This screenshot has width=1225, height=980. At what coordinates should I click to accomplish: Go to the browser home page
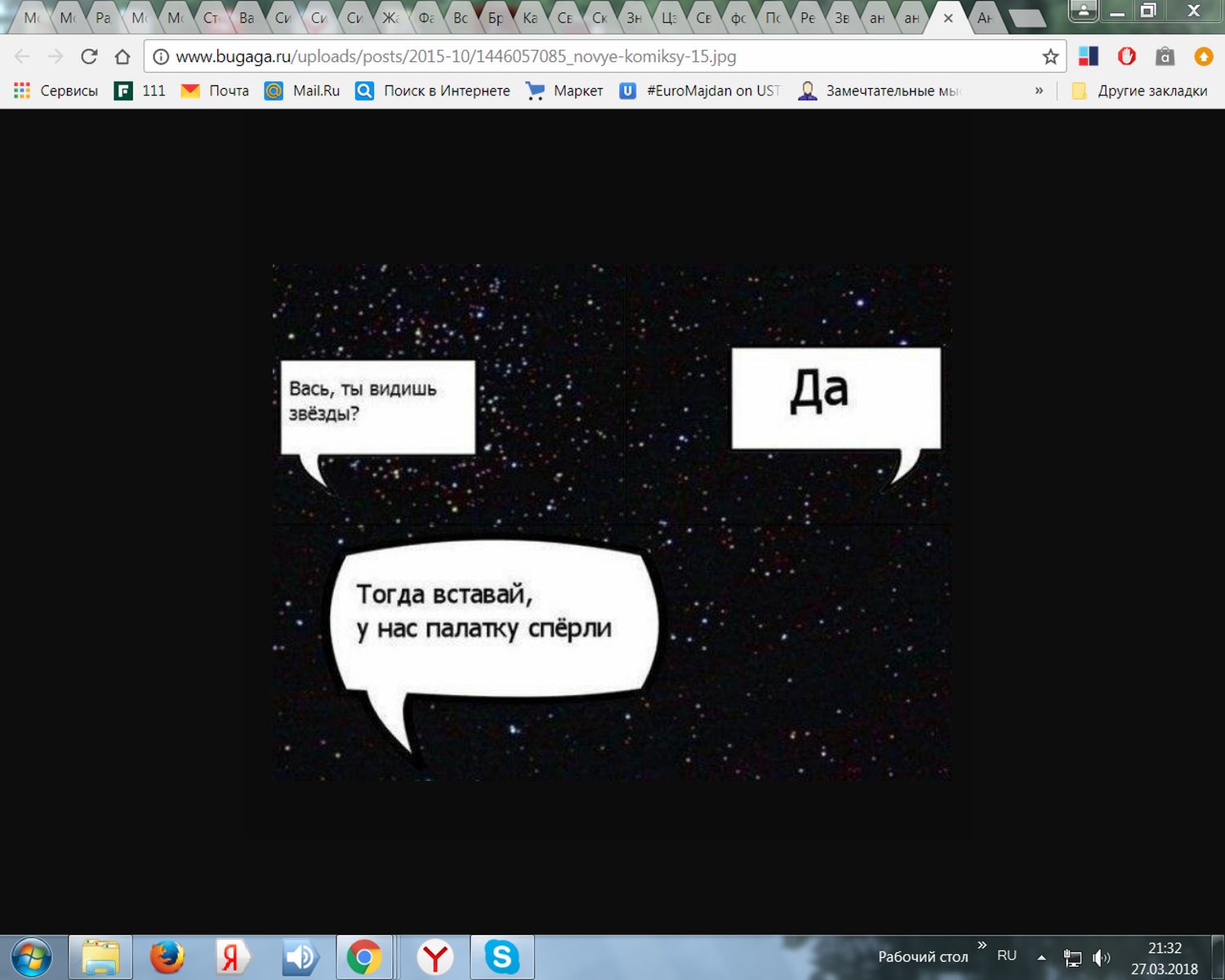tap(122, 56)
